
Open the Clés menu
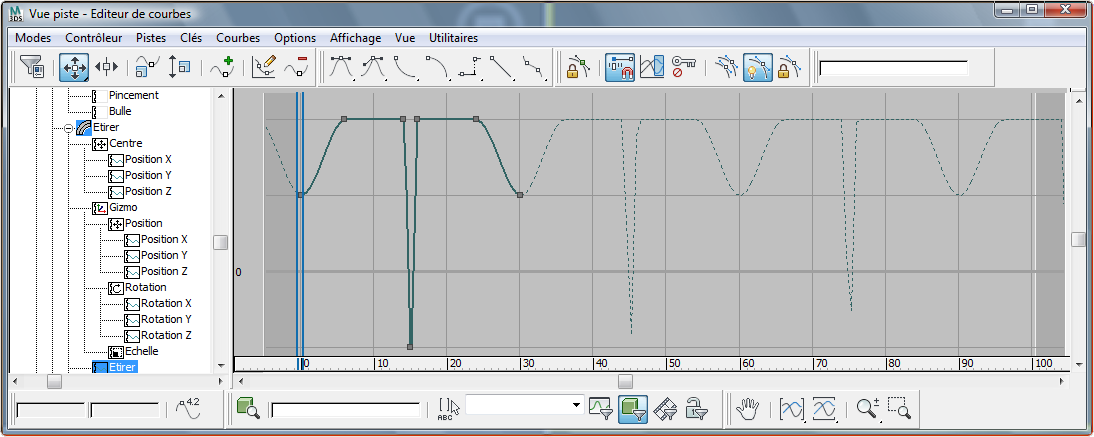(x=191, y=38)
